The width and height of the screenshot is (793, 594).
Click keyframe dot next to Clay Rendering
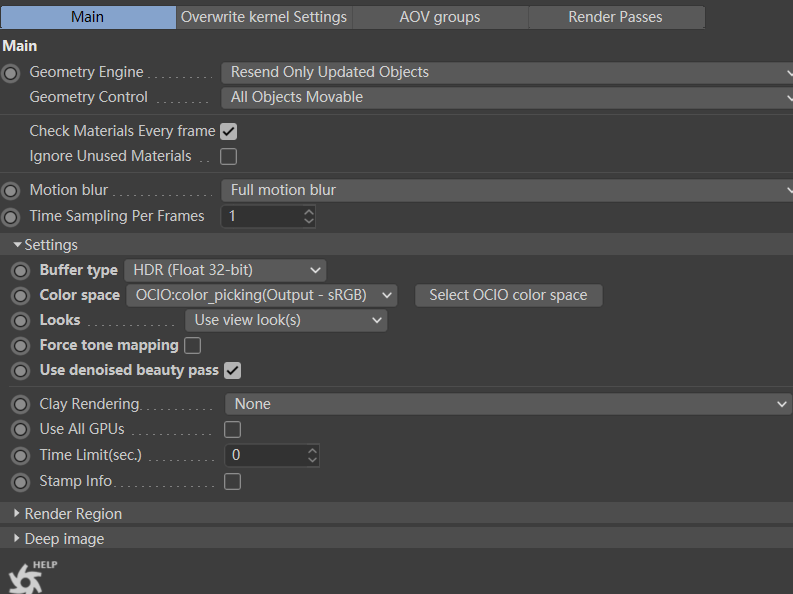(20, 405)
